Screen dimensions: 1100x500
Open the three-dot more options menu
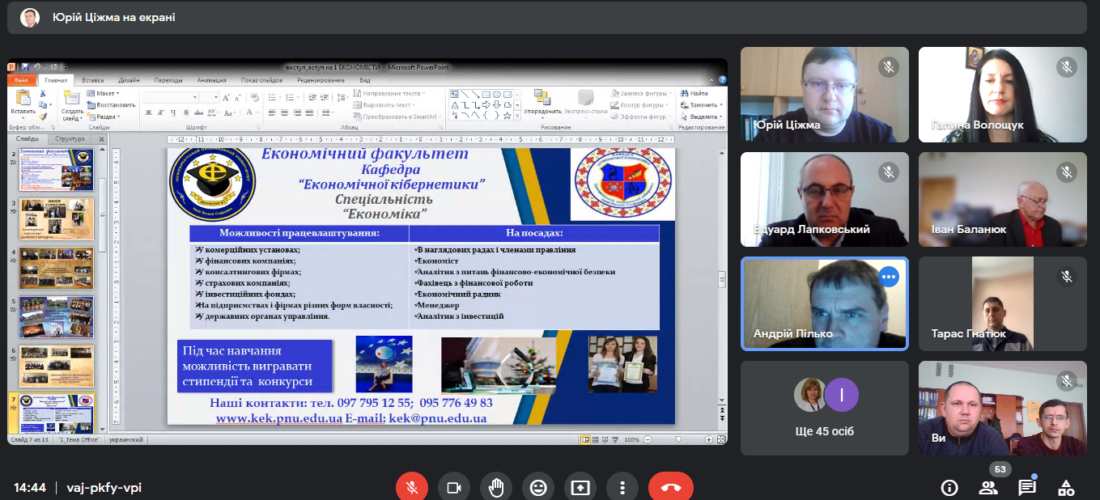coord(622,487)
